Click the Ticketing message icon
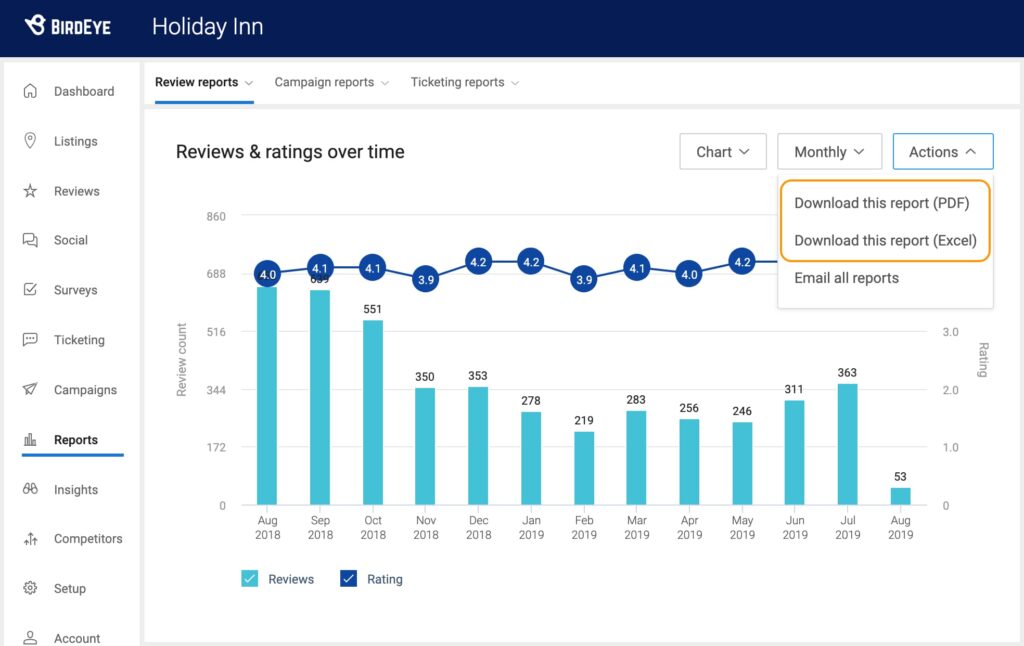1024x646 pixels. pyautogui.click(x=30, y=340)
